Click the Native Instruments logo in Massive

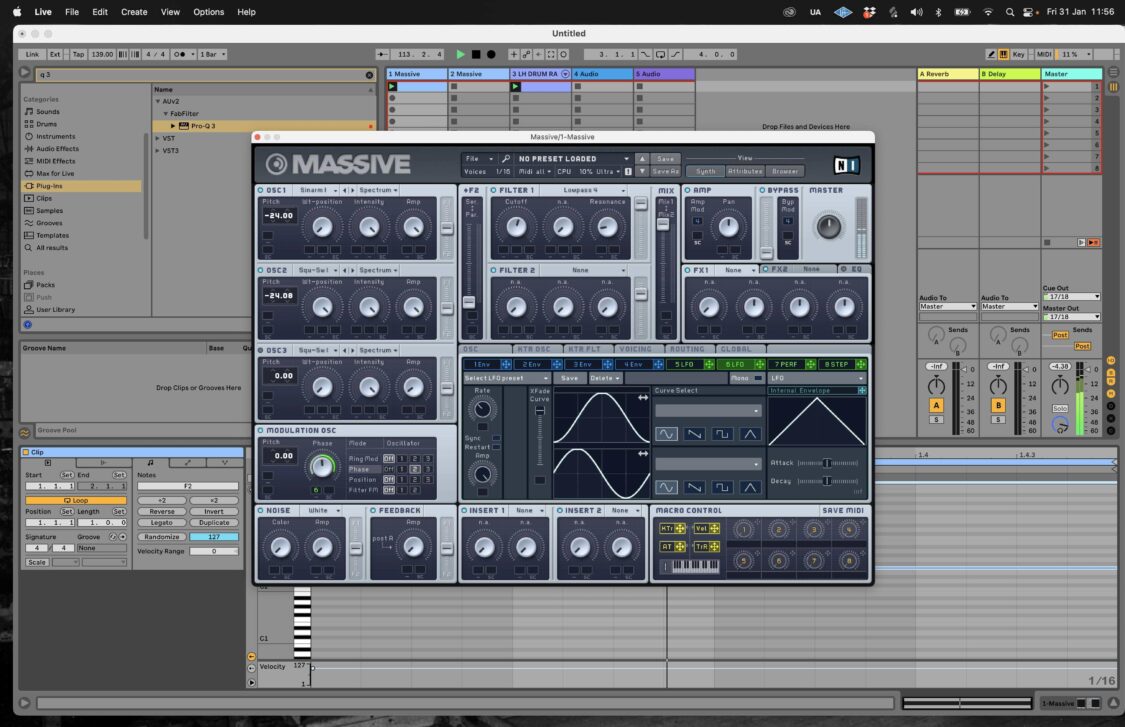pyautogui.click(x=846, y=165)
